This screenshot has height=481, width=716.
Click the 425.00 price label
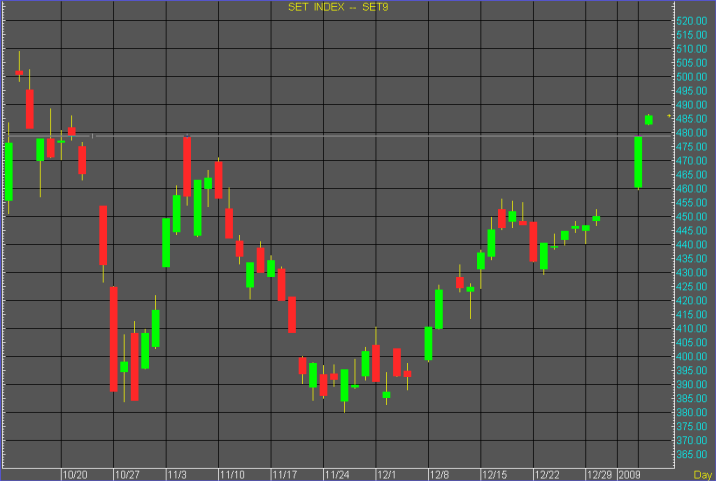tap(692, 286)
